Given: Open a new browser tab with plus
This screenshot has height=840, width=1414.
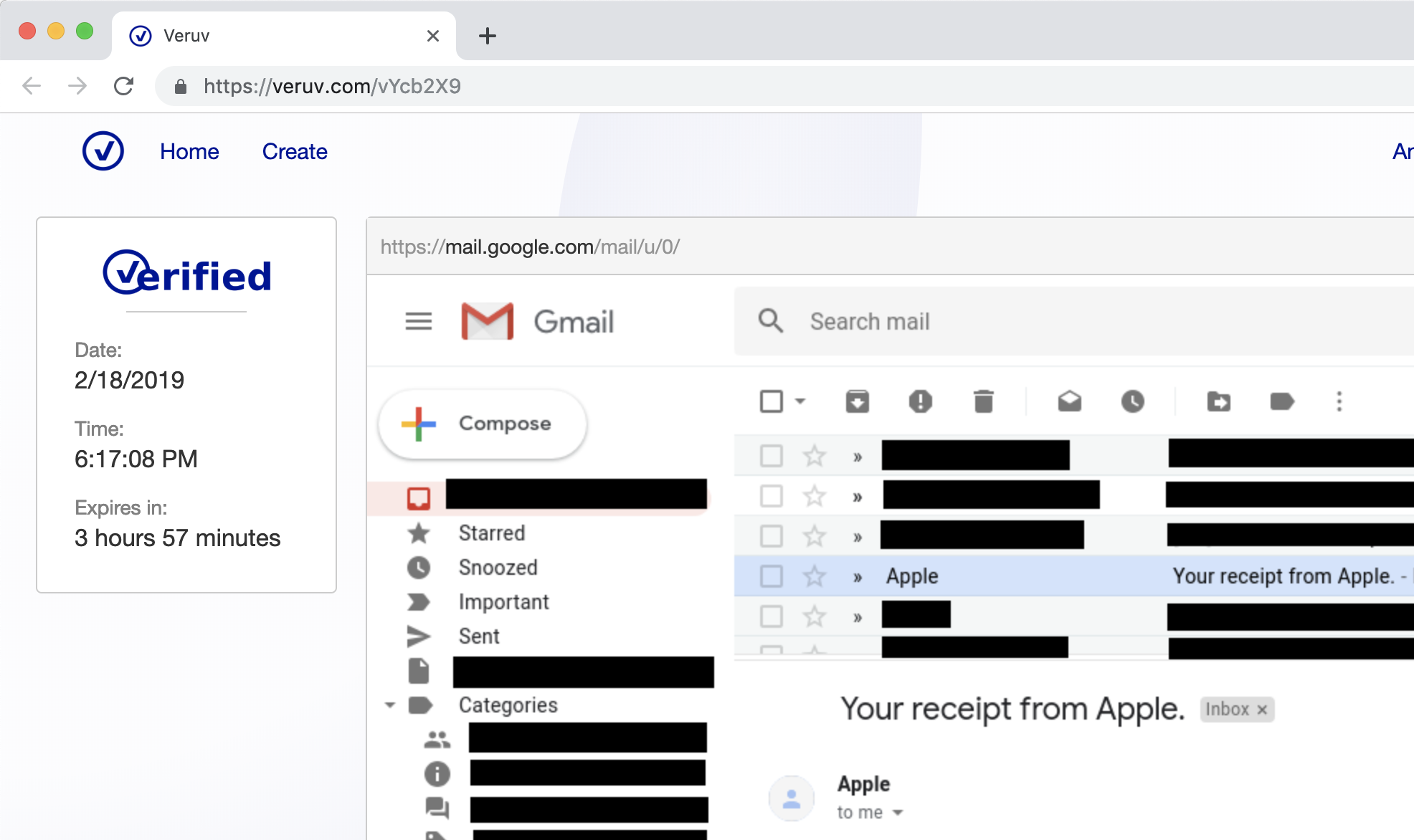Looking at the screenshot, I should click(488, 36).
